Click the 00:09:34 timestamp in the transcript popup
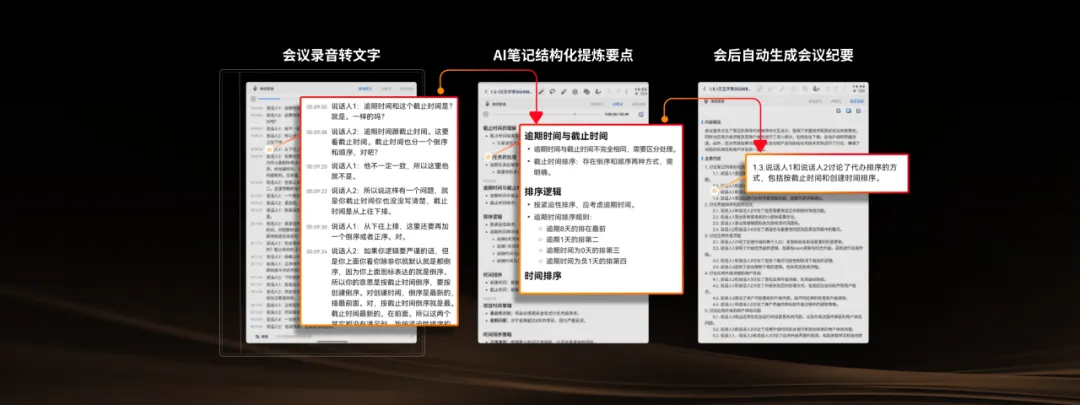This screenshot has width=1080, height=405. click(x=317, y=251)
